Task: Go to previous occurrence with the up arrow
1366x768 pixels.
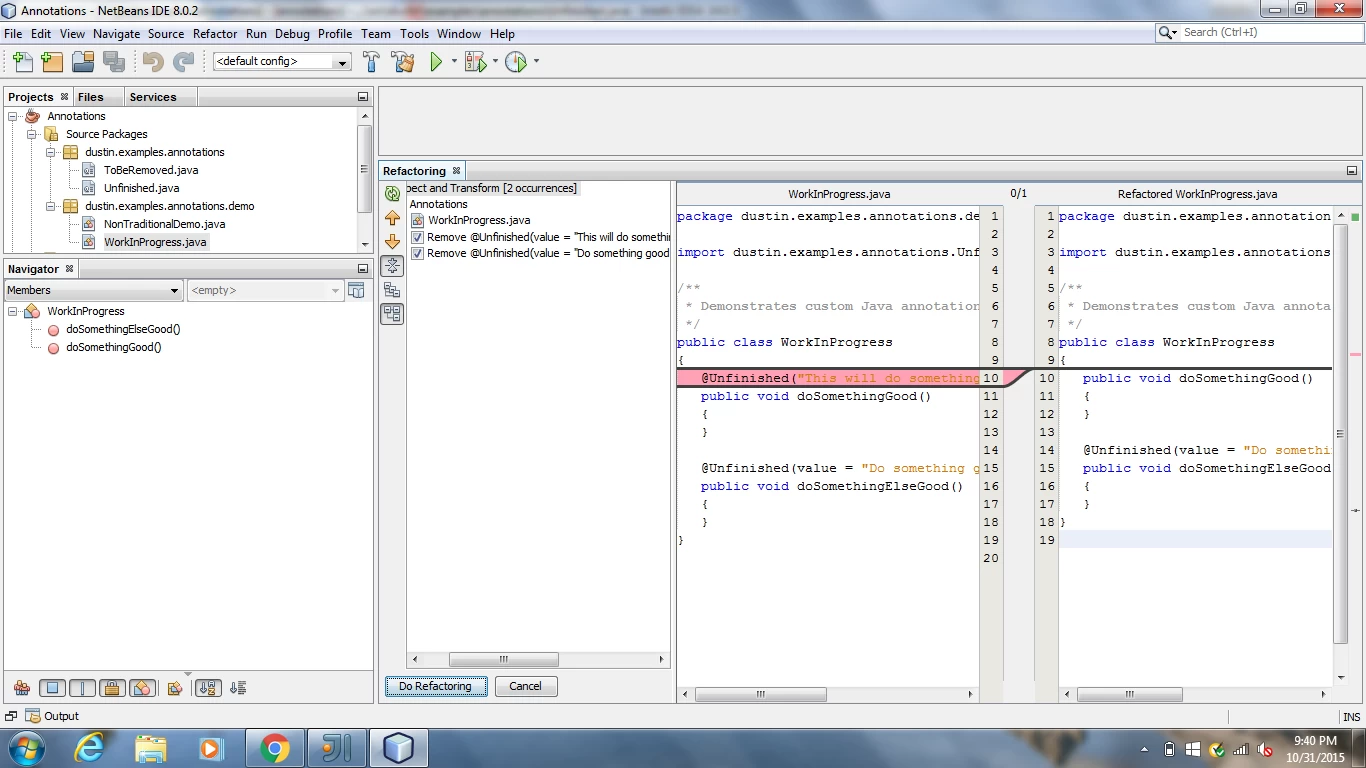Action: [392, 217]
